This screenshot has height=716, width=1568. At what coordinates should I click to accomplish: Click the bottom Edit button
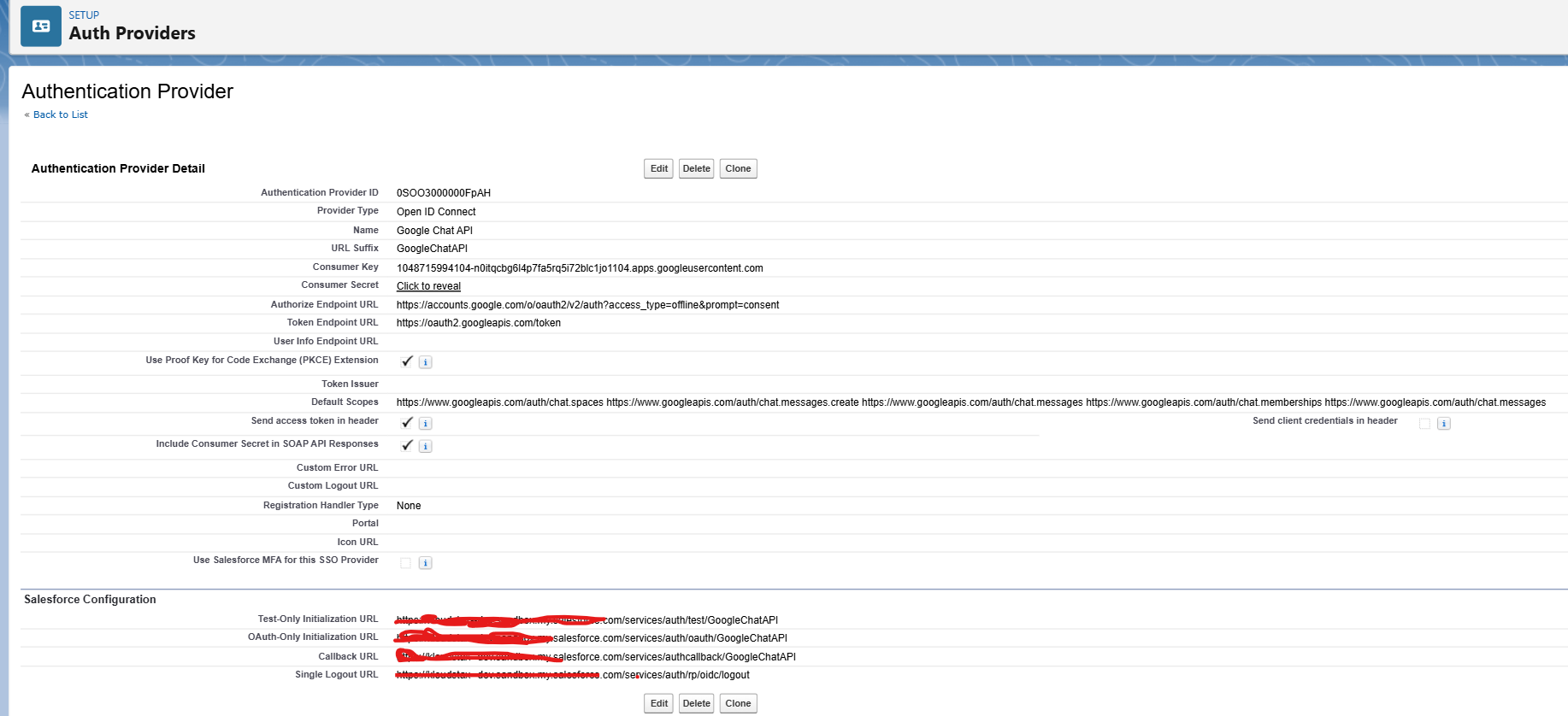coord(659,704)
